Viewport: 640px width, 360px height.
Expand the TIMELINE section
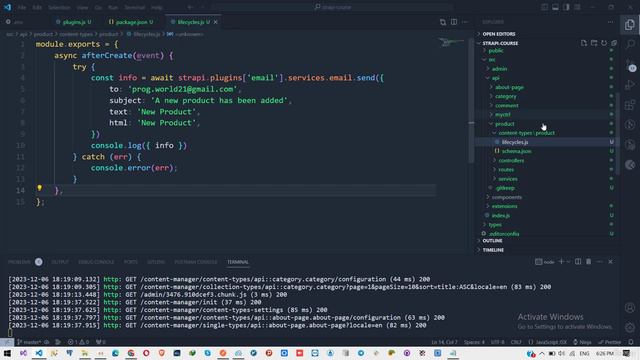coord(493,250)
